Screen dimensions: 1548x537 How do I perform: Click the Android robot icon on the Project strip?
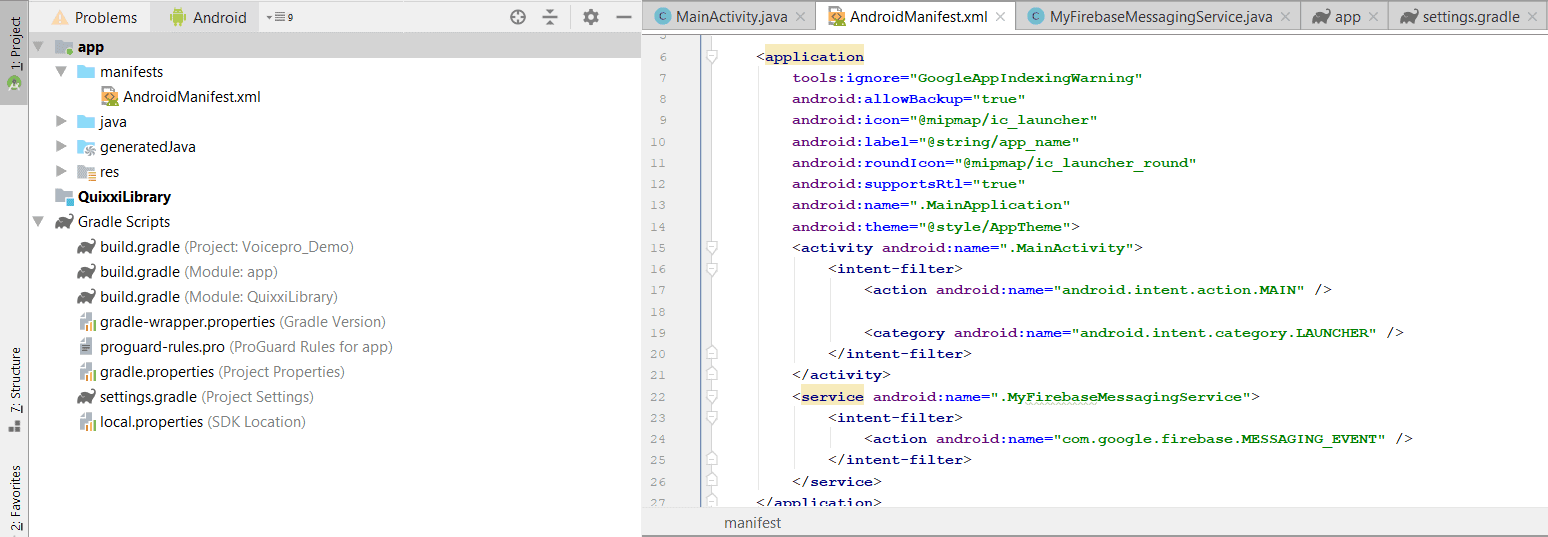coord(14,85)
